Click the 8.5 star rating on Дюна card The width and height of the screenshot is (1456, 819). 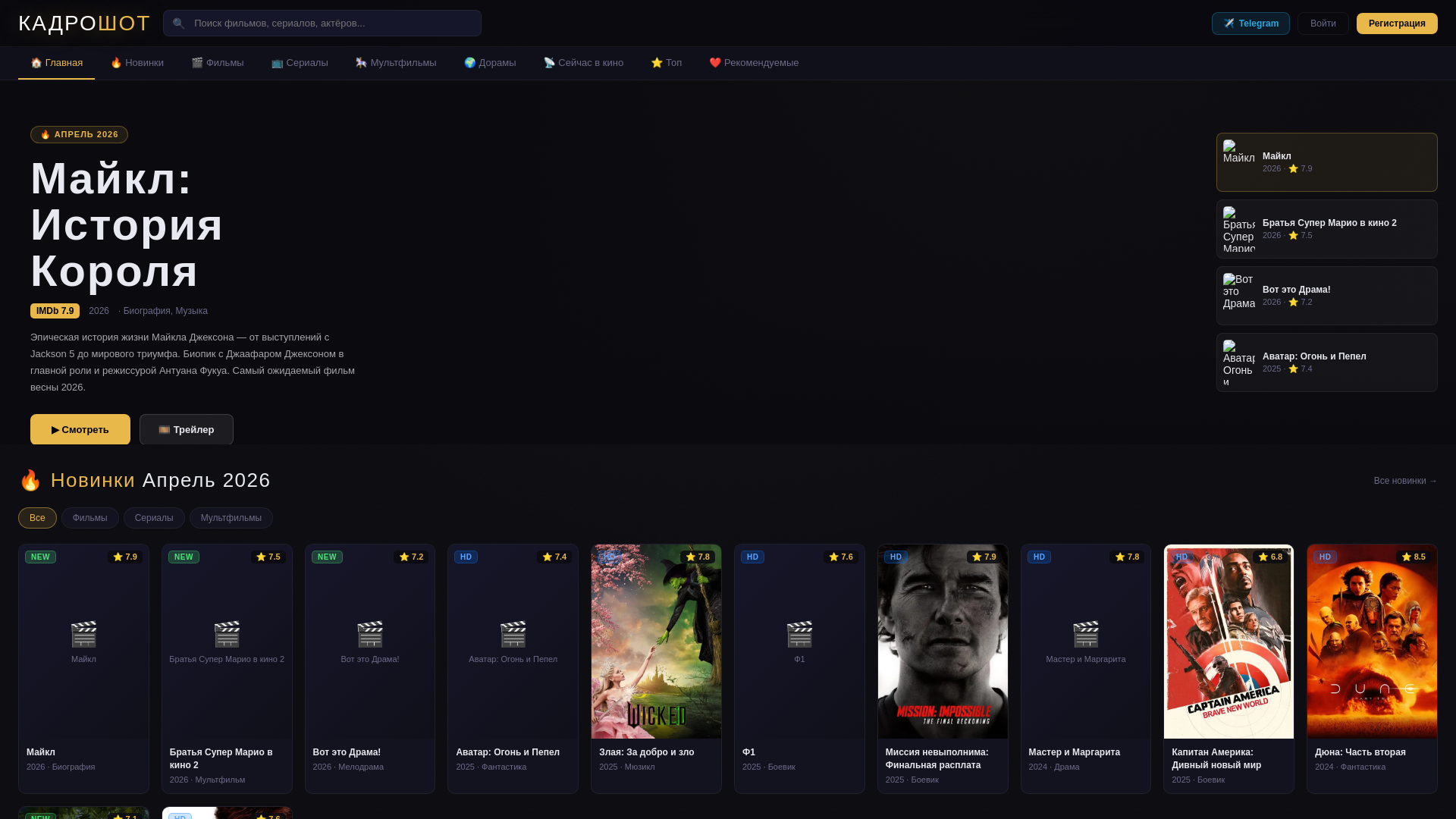click(1414, 557)
